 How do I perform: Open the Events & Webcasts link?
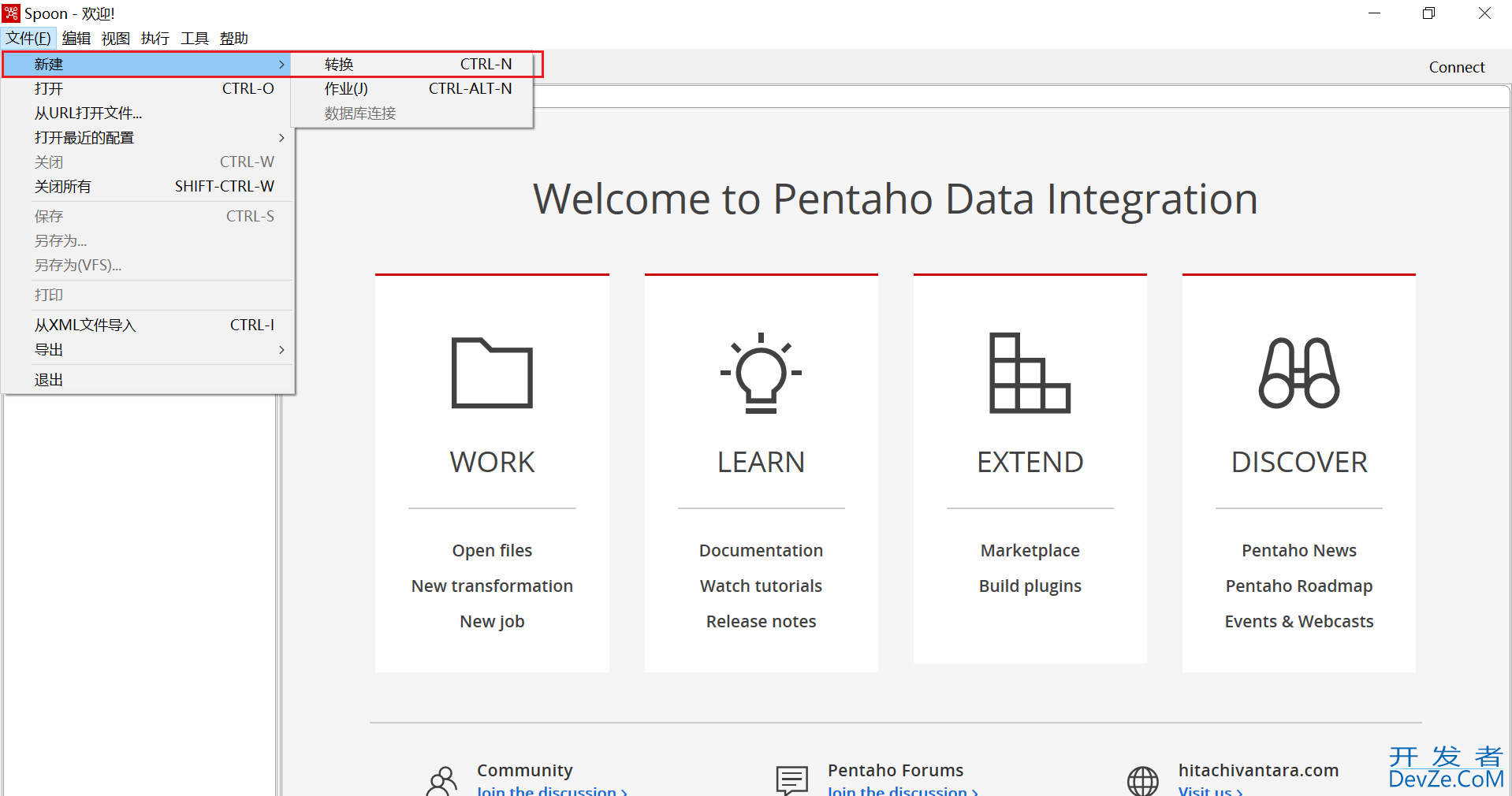tap(1299, 622)
